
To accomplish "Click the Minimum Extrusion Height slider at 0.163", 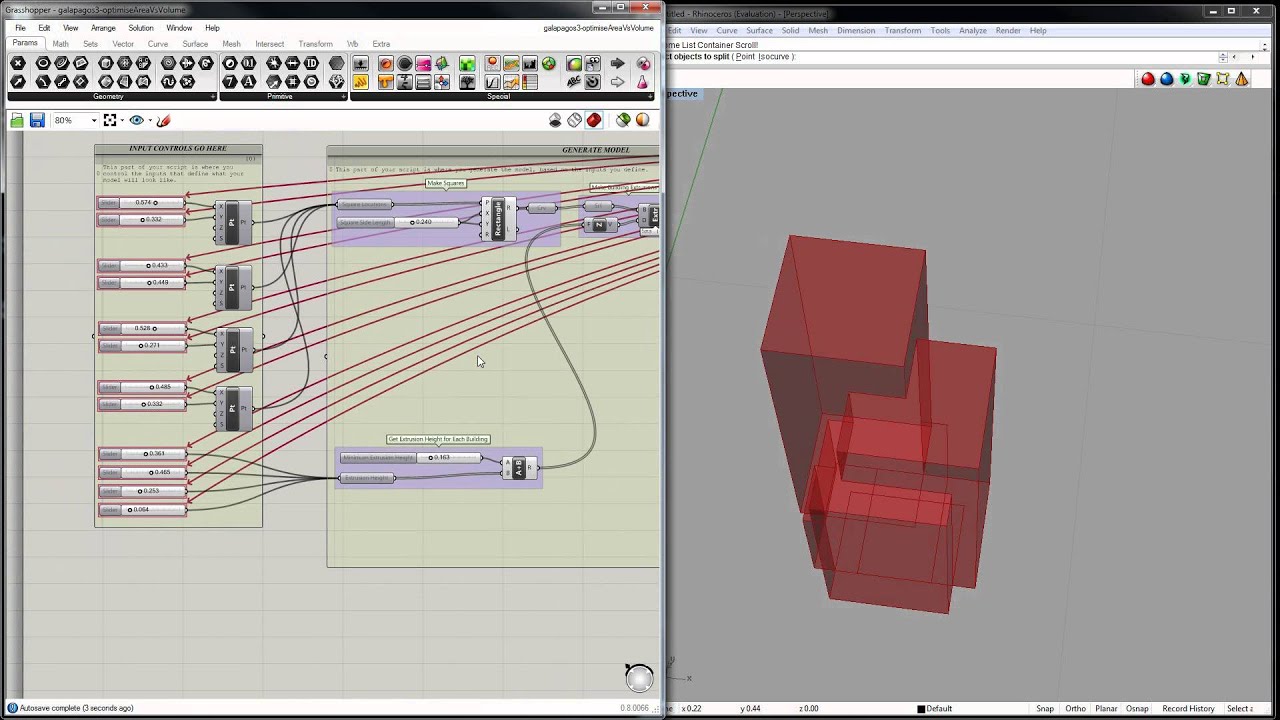I will [411, 458].
